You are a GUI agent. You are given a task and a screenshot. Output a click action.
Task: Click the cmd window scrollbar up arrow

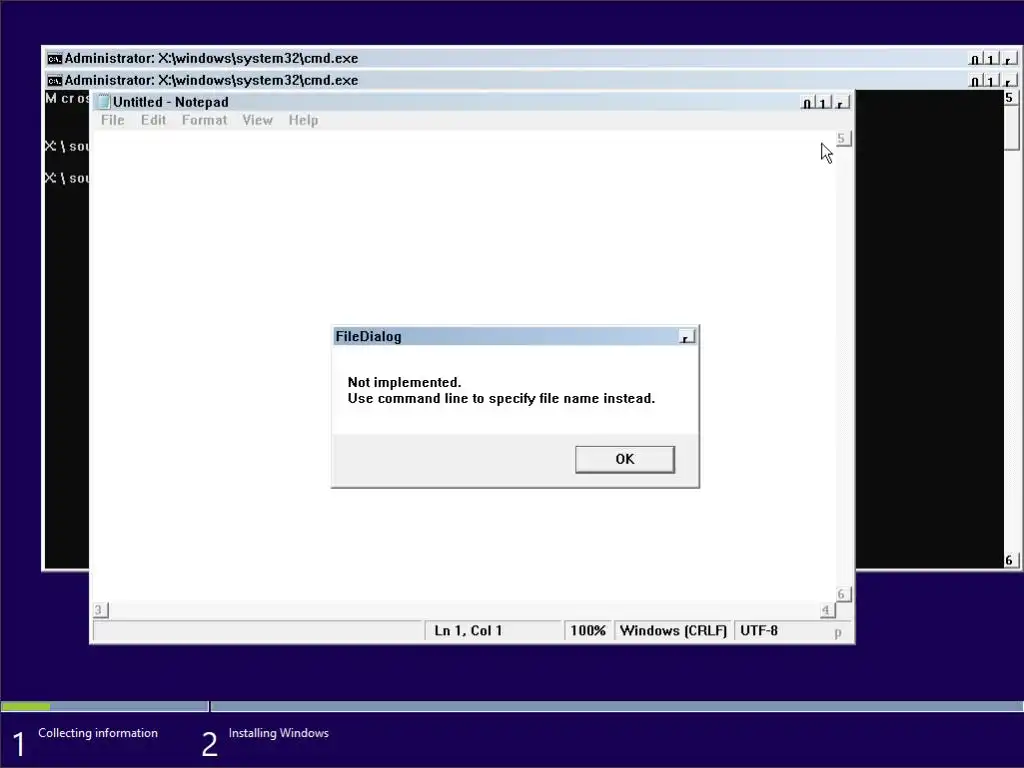point(1010,97)
